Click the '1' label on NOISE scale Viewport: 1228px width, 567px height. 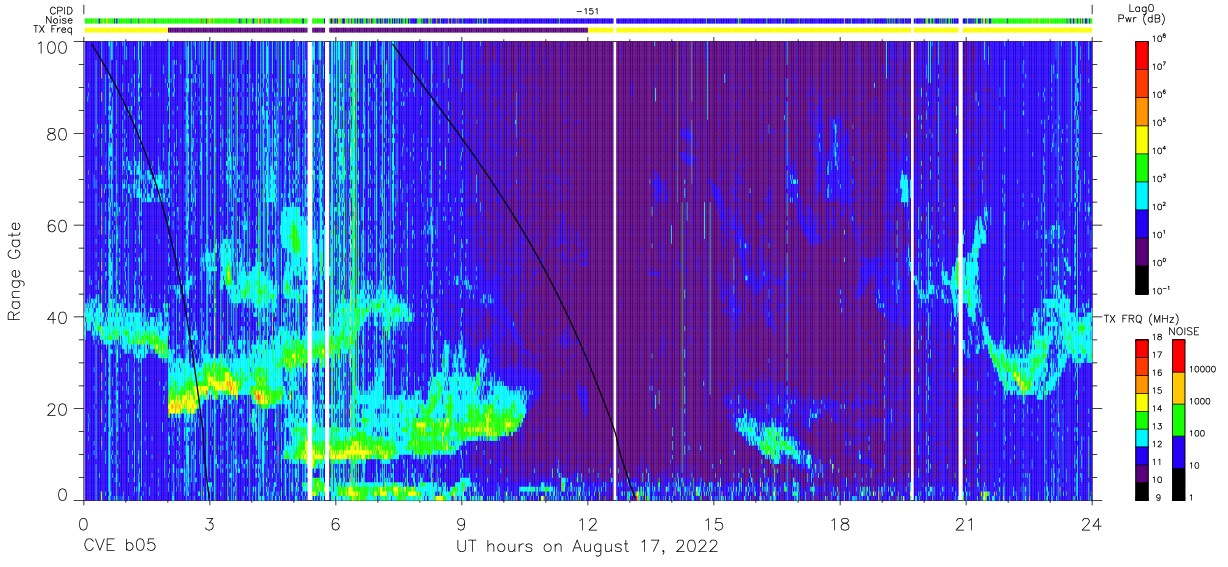pyautogui.click(x=1192, y=497)
